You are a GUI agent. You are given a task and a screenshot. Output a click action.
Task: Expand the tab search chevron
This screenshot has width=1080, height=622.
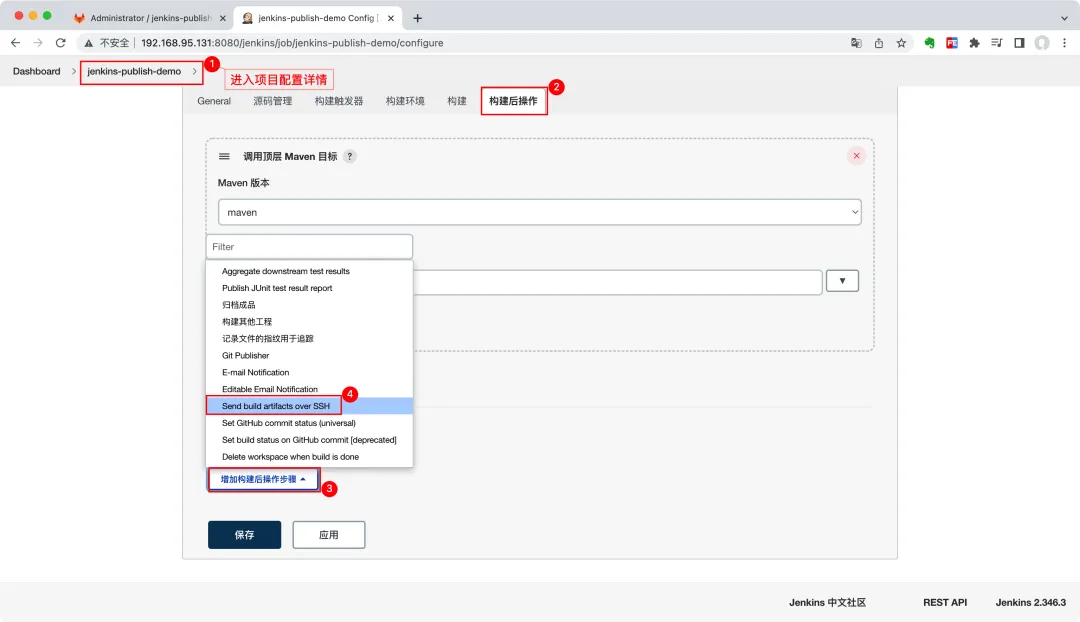tap(1064, 18)
